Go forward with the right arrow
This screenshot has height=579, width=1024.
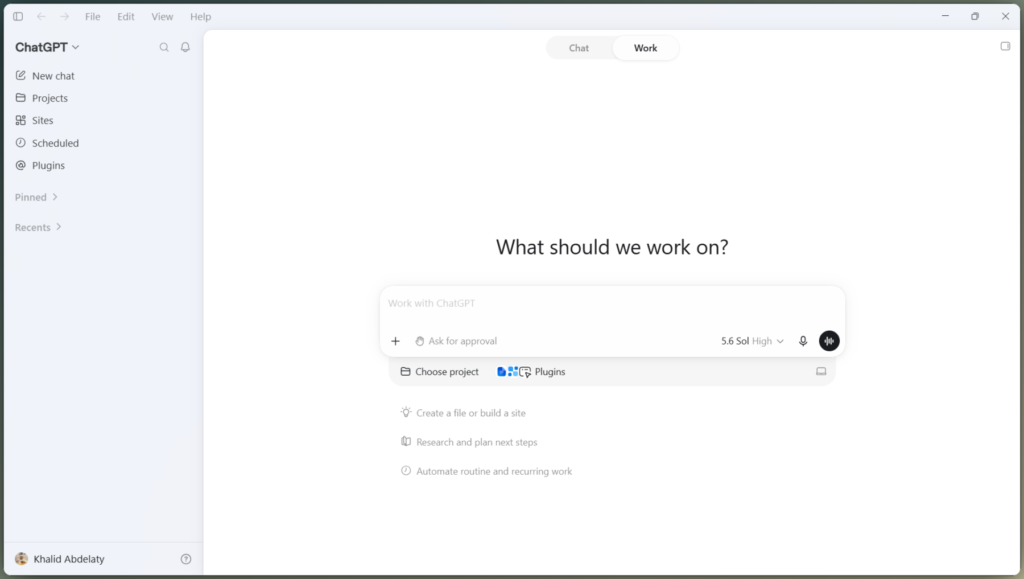(64, 16)
